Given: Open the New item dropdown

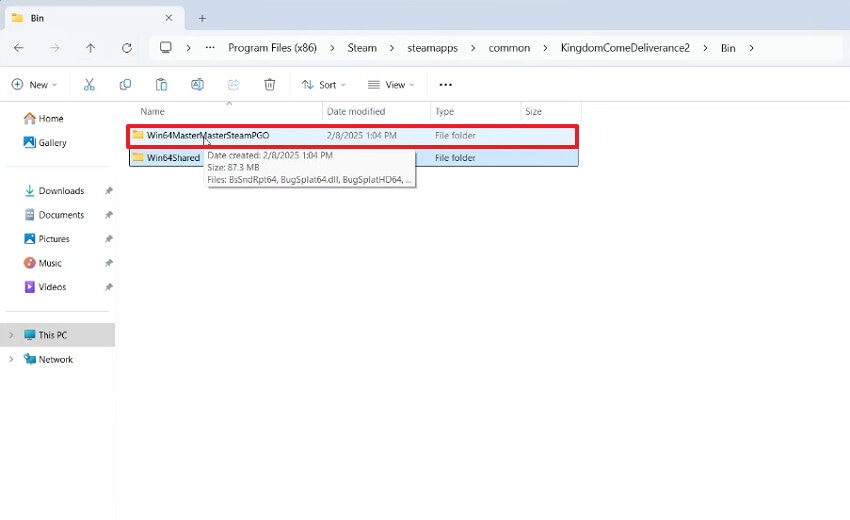Looking at the screenshot, I should point(34,85).
